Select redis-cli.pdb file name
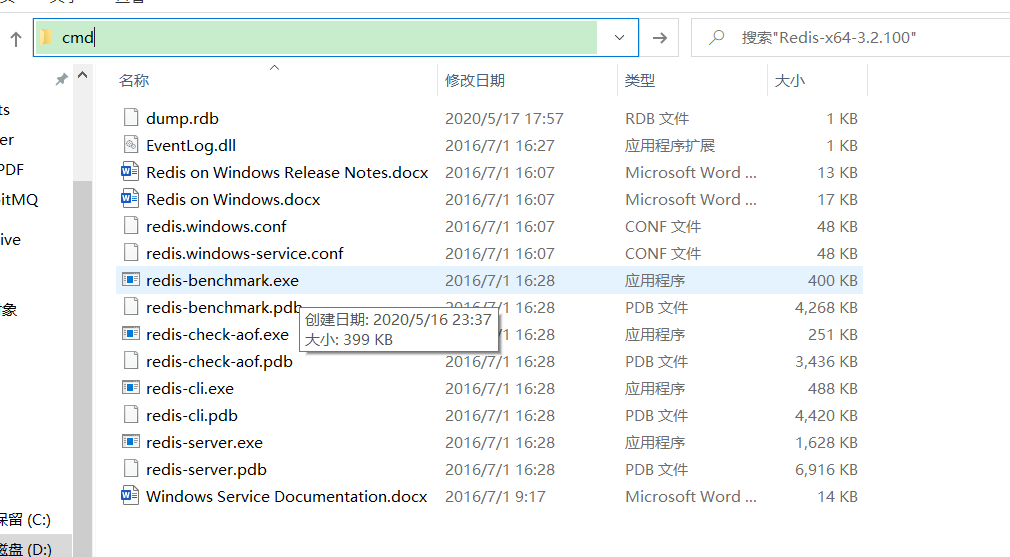This screenshot has height=557, width=1010. (192, 416)
